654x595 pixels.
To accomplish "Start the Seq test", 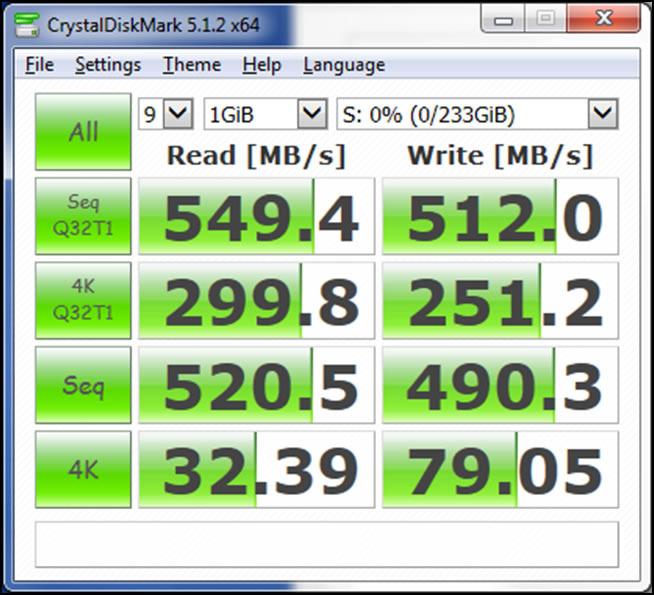I will (x=83, y=385).
